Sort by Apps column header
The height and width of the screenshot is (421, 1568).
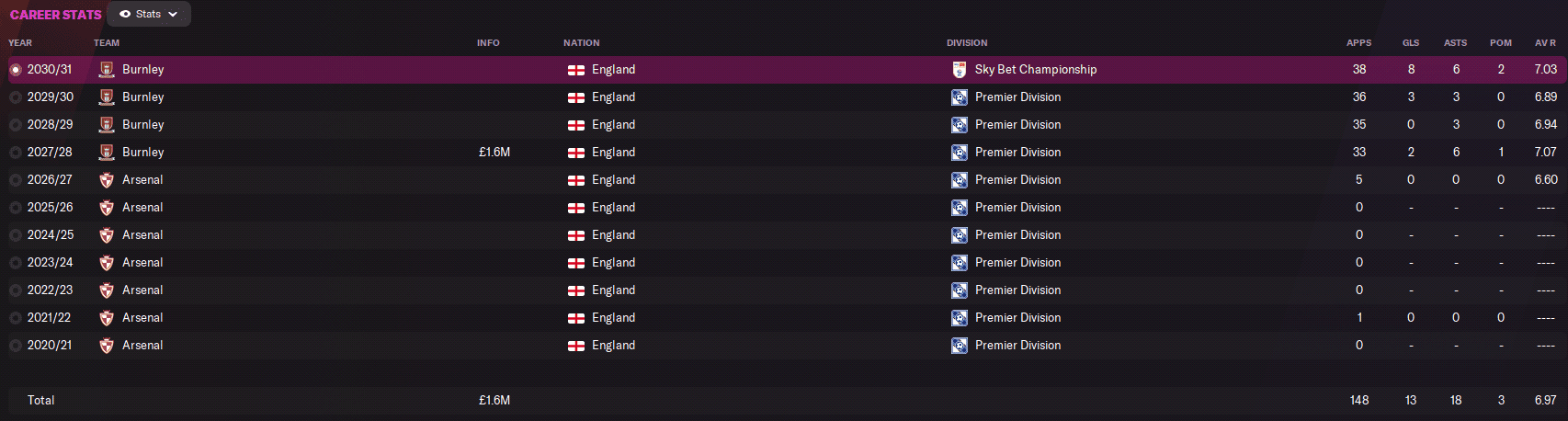[1358, 43]
